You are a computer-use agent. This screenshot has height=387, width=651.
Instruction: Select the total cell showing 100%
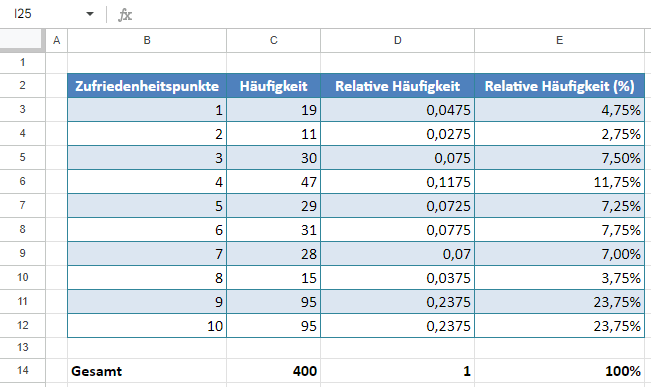point(559,371)
